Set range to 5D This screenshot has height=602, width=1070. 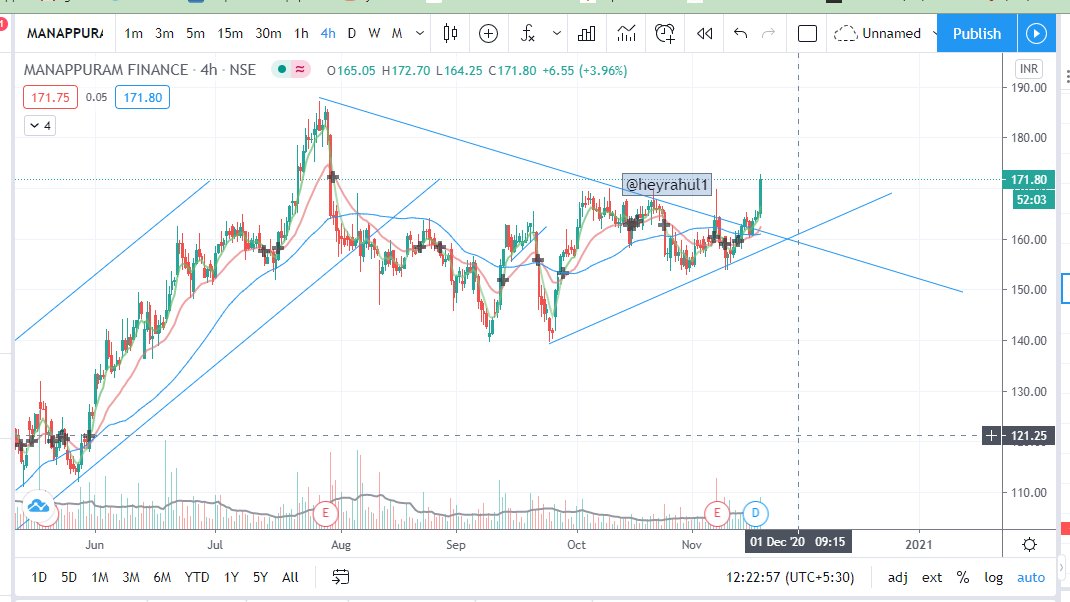pyautogui.click(x=69, y=577)
